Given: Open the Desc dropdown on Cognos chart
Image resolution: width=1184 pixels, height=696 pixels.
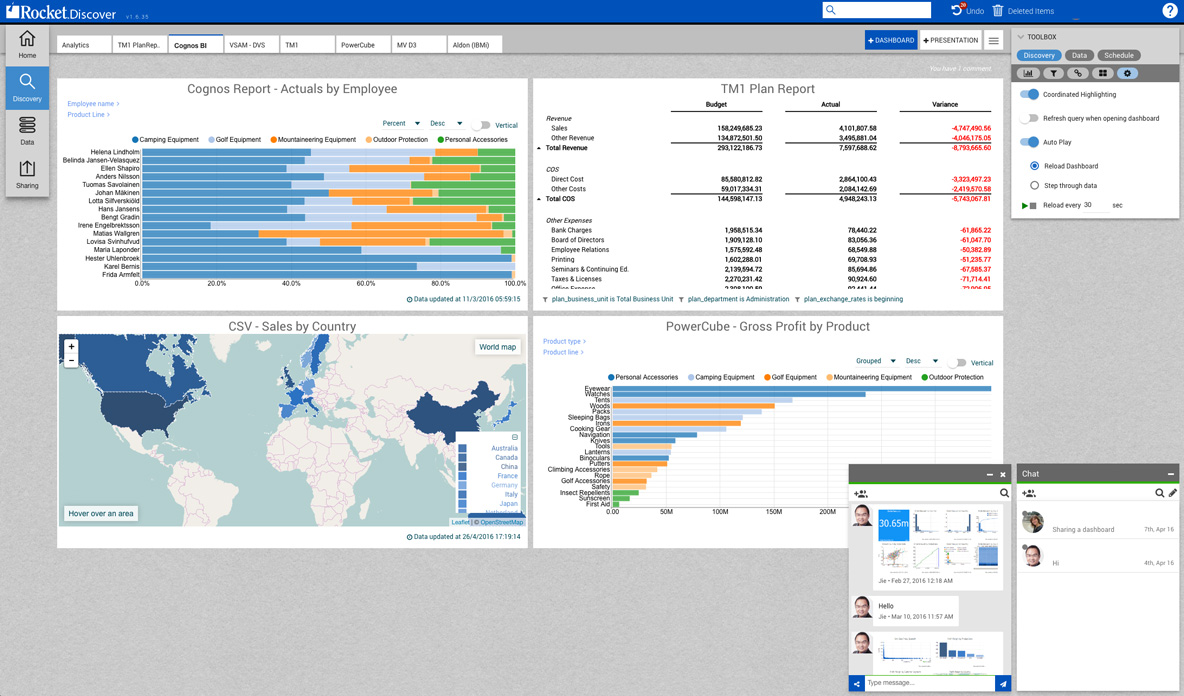Looking at the screenshot, I should [446, 124].
